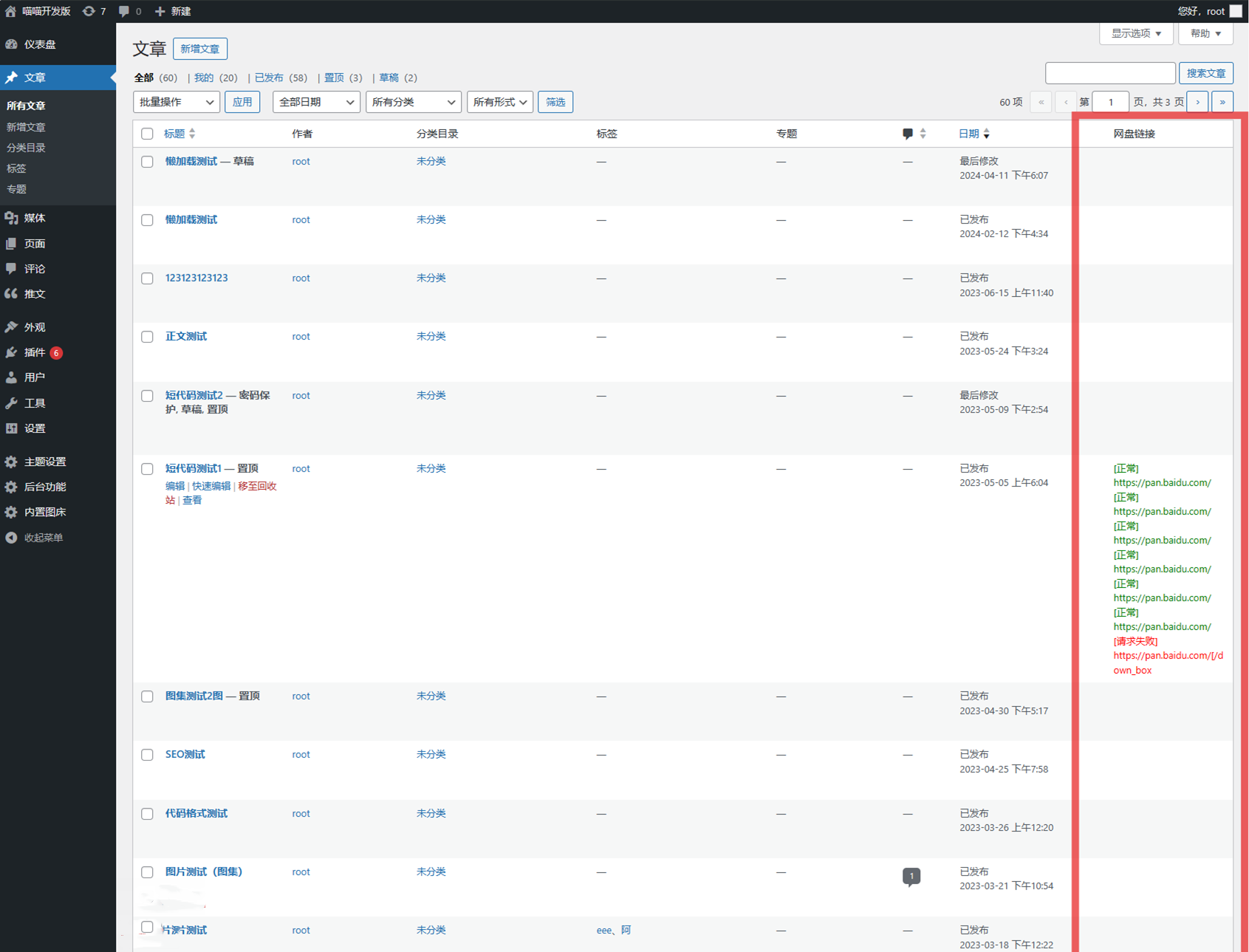Click the Users person icon in sidebar

pos(12,377)
